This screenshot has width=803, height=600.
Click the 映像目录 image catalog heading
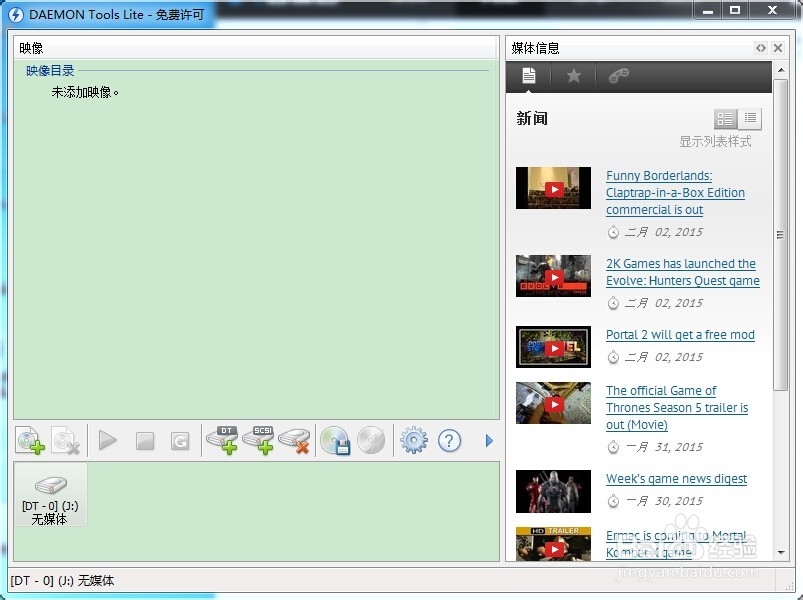pos(50,71)
